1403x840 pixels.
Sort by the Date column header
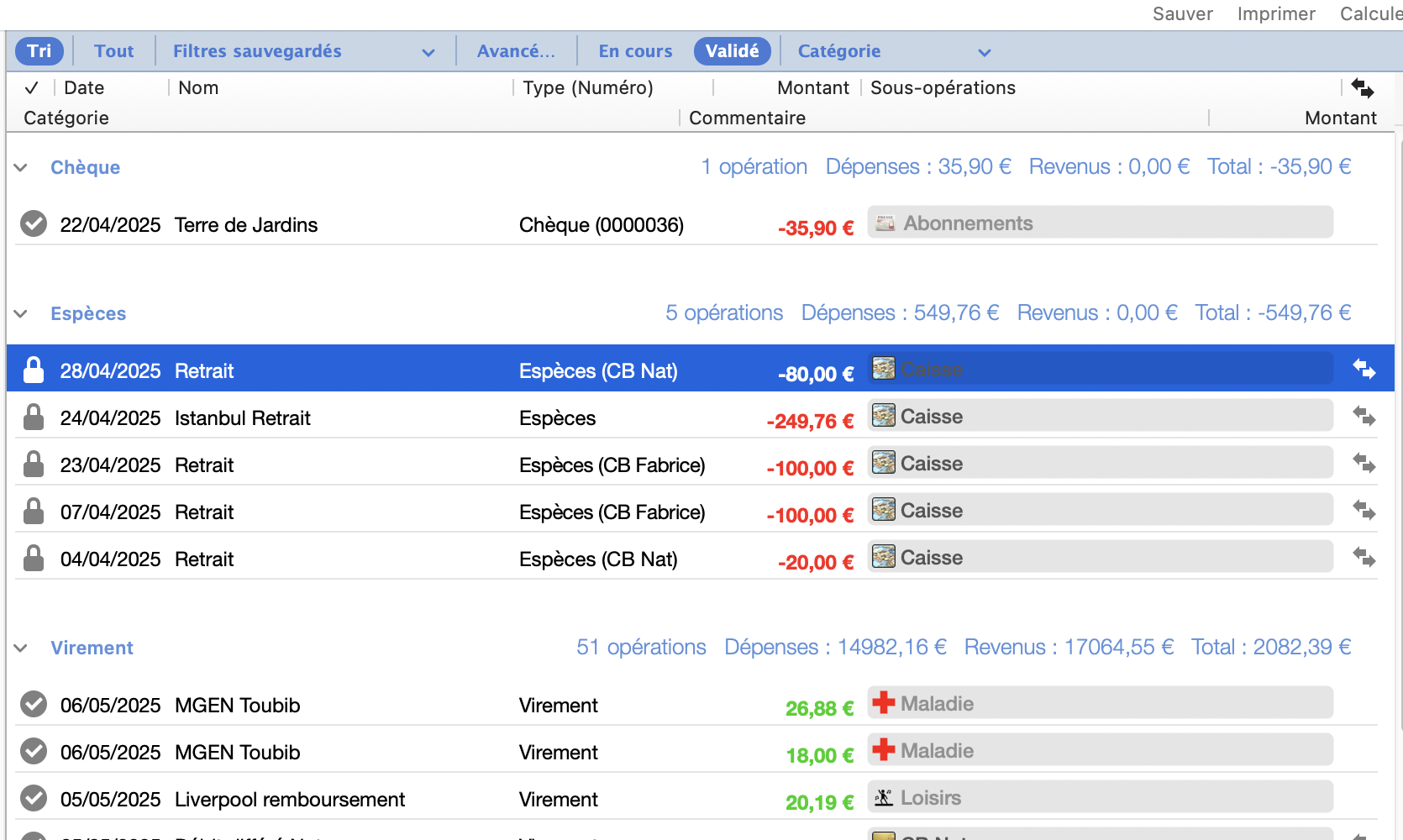84,87
